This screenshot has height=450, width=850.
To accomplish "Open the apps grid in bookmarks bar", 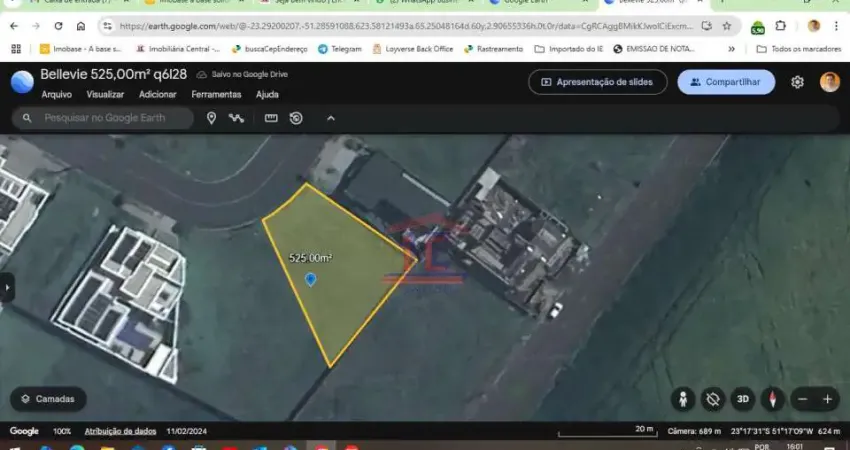I will pyautogui.click(x=16, y=49).
